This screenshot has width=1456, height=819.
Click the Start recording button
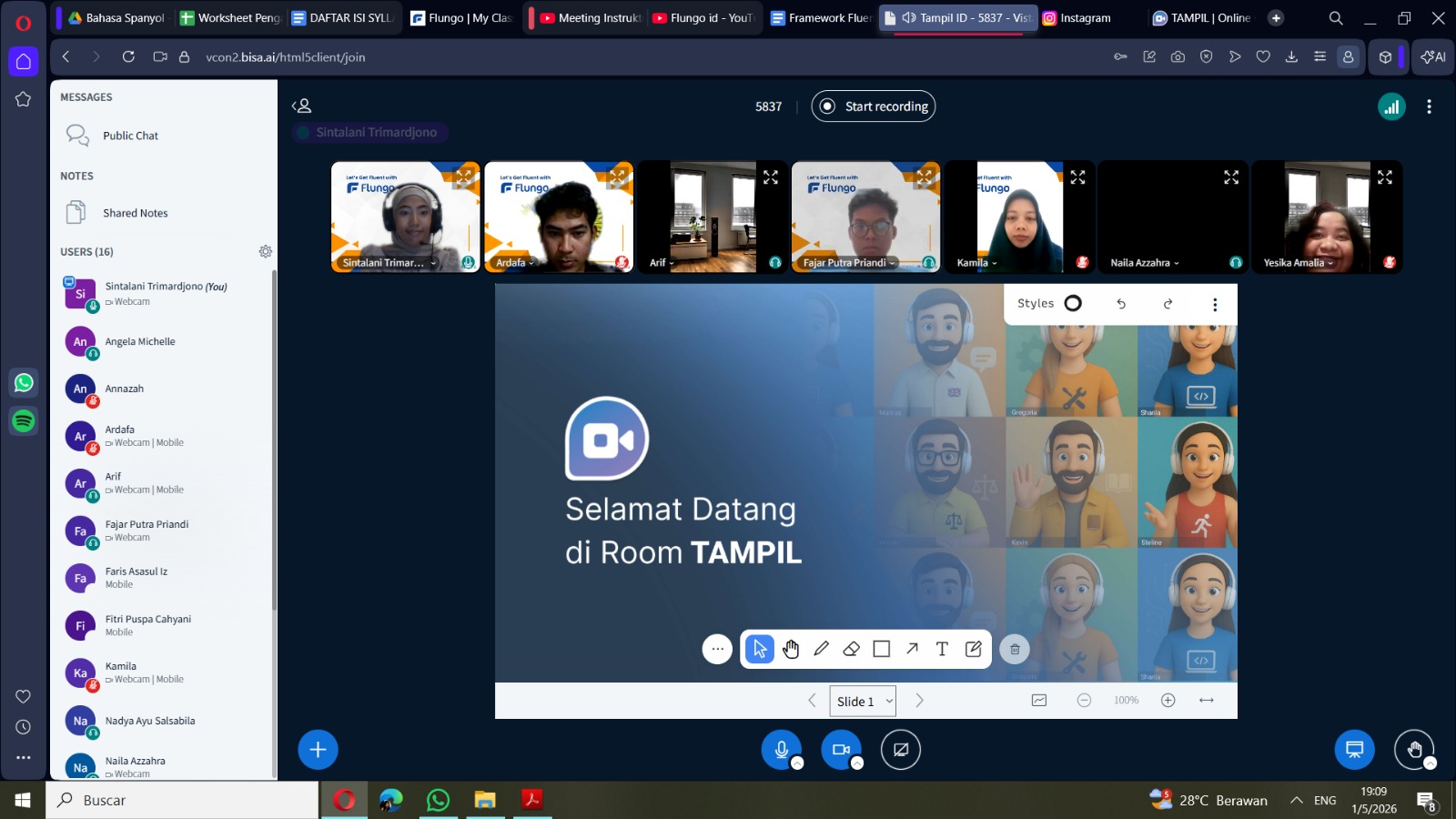[874, 106]
